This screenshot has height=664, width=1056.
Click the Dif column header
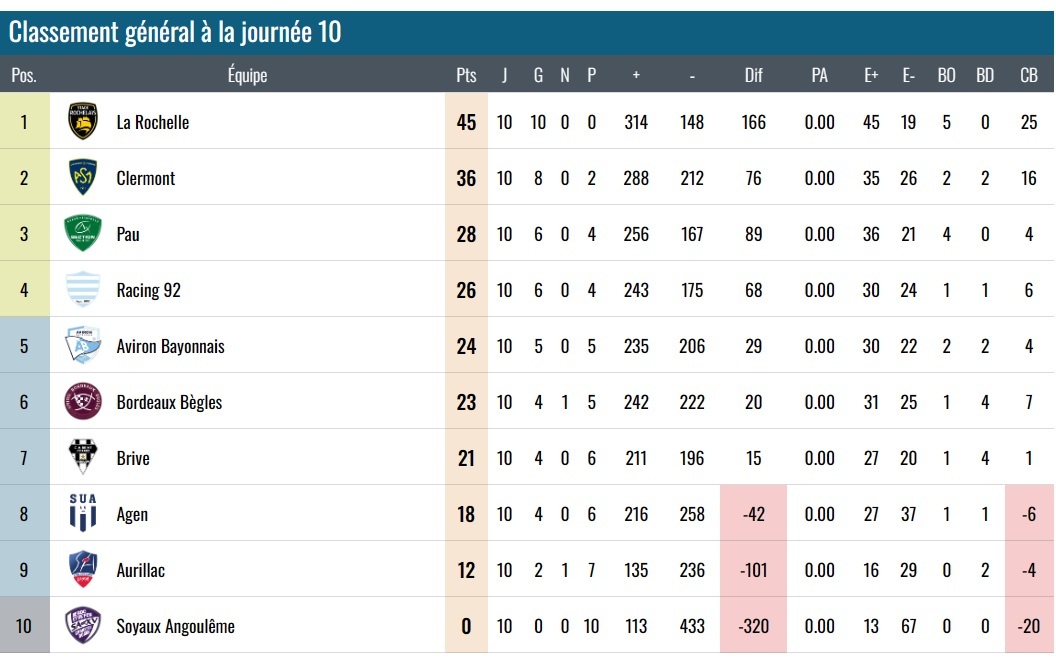[753, 75]
